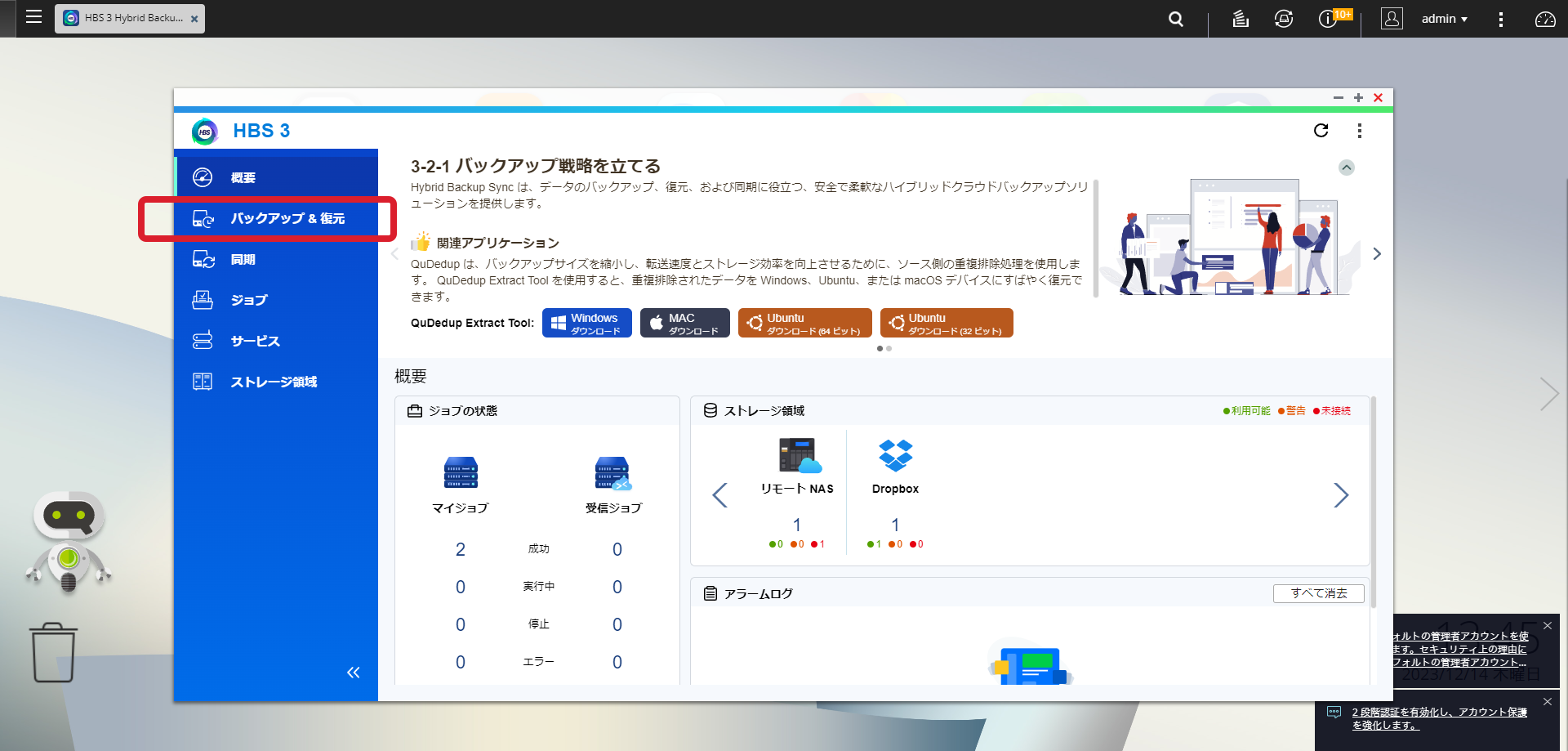The image size is (1568, 751).
Task: Show previous storage spaces with left arrow
Action: tap(719, 494)
